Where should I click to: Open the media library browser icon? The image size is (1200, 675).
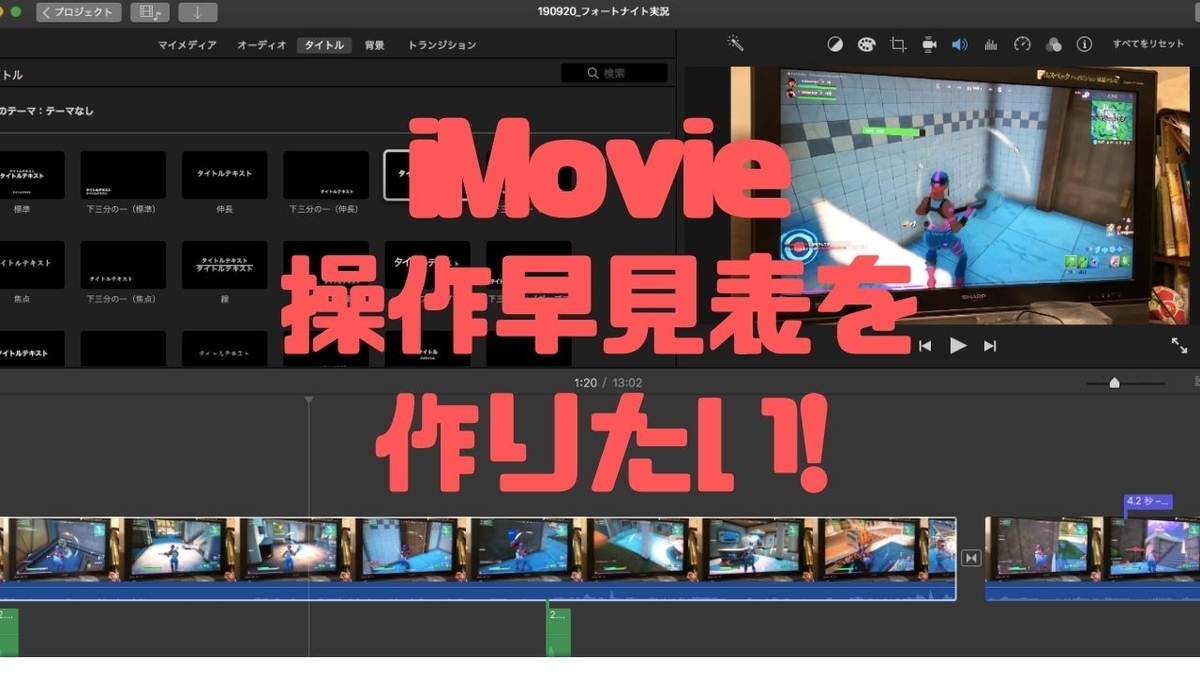[x=150, y=12]
